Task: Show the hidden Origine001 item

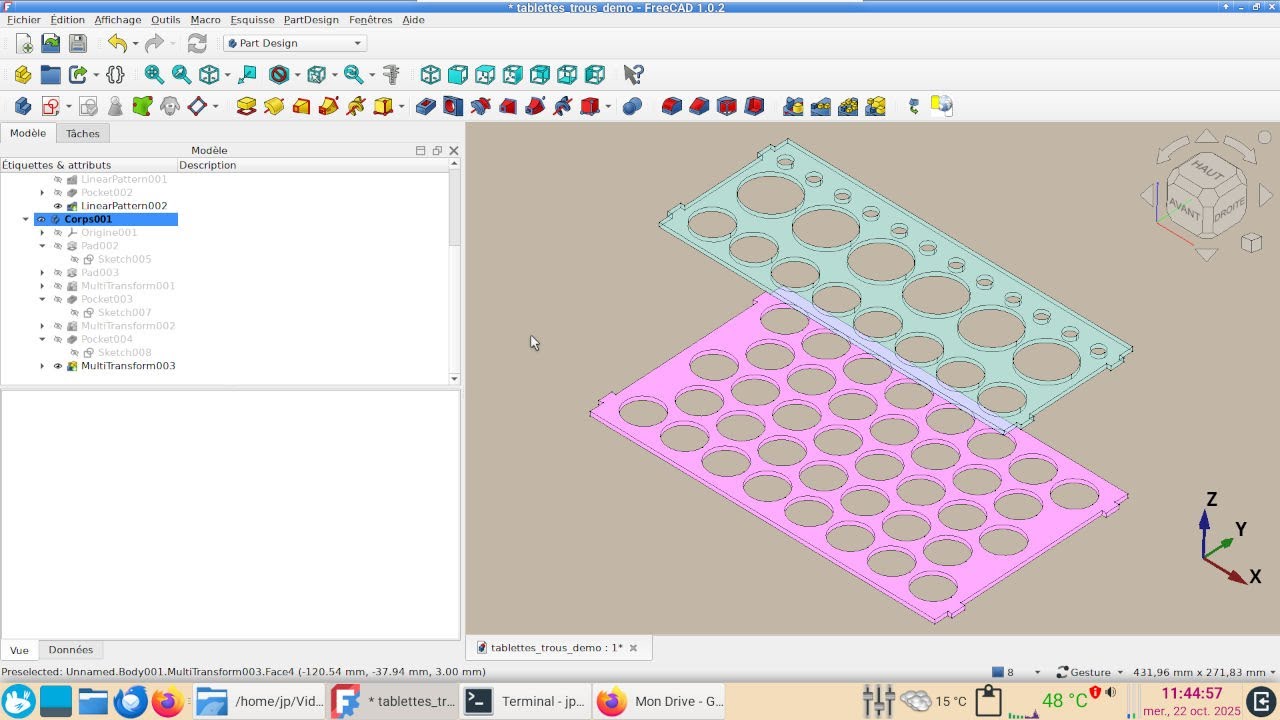Action: (x=58, y=233)
